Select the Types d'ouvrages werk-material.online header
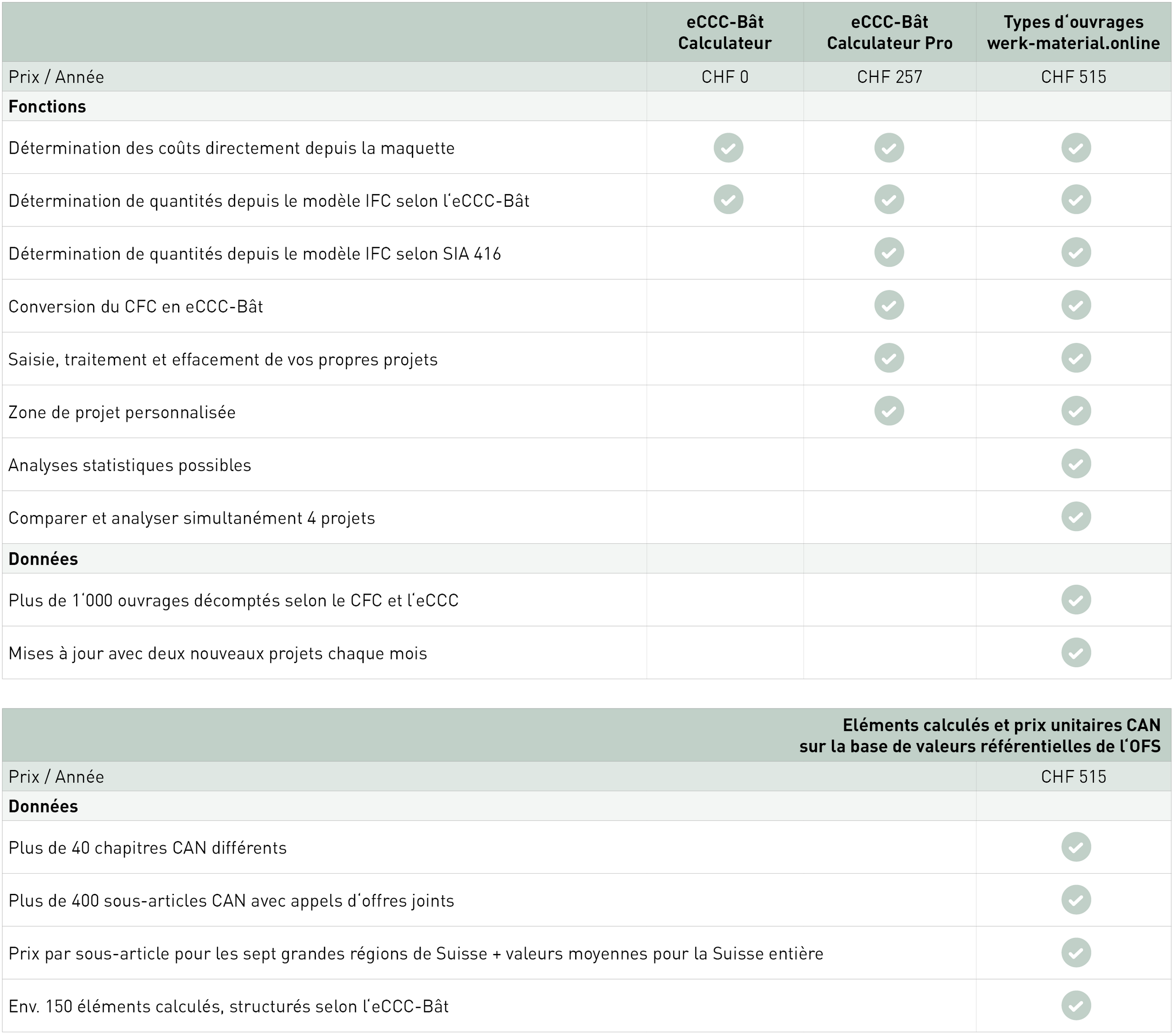Image resolution: width=1174 pixels, height=1036 pixels. [1074, 32]
